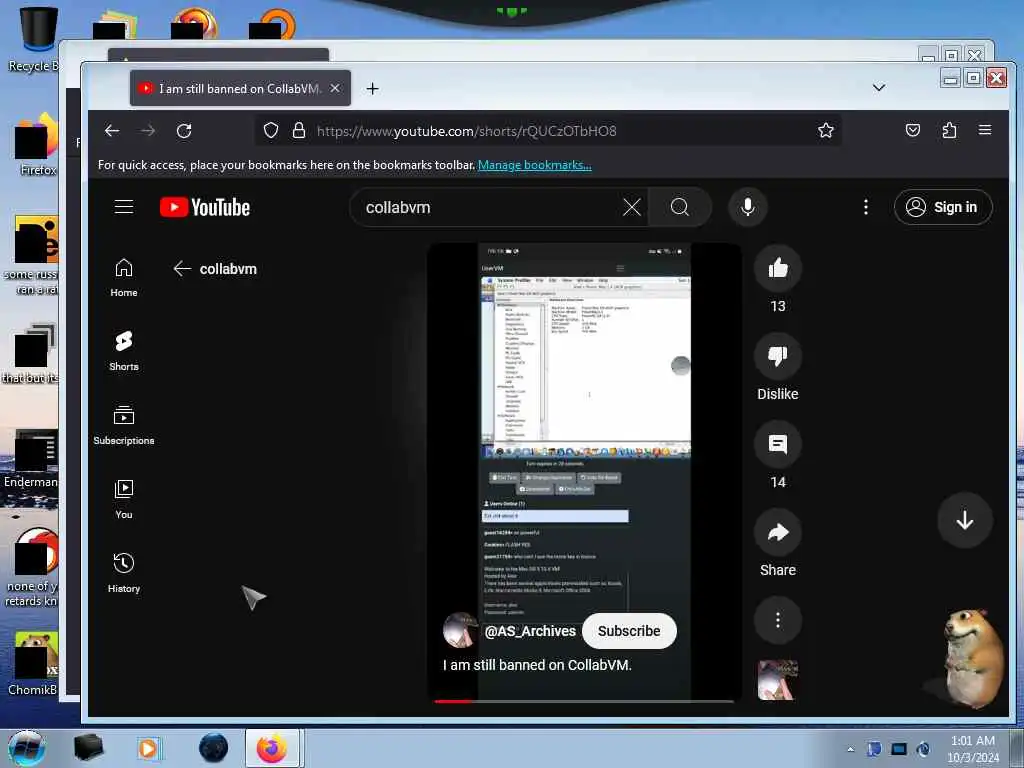The height and width of the screenshot is (768, 1024).
Task: Show hidden system tray icons
Action: (850, 749)
